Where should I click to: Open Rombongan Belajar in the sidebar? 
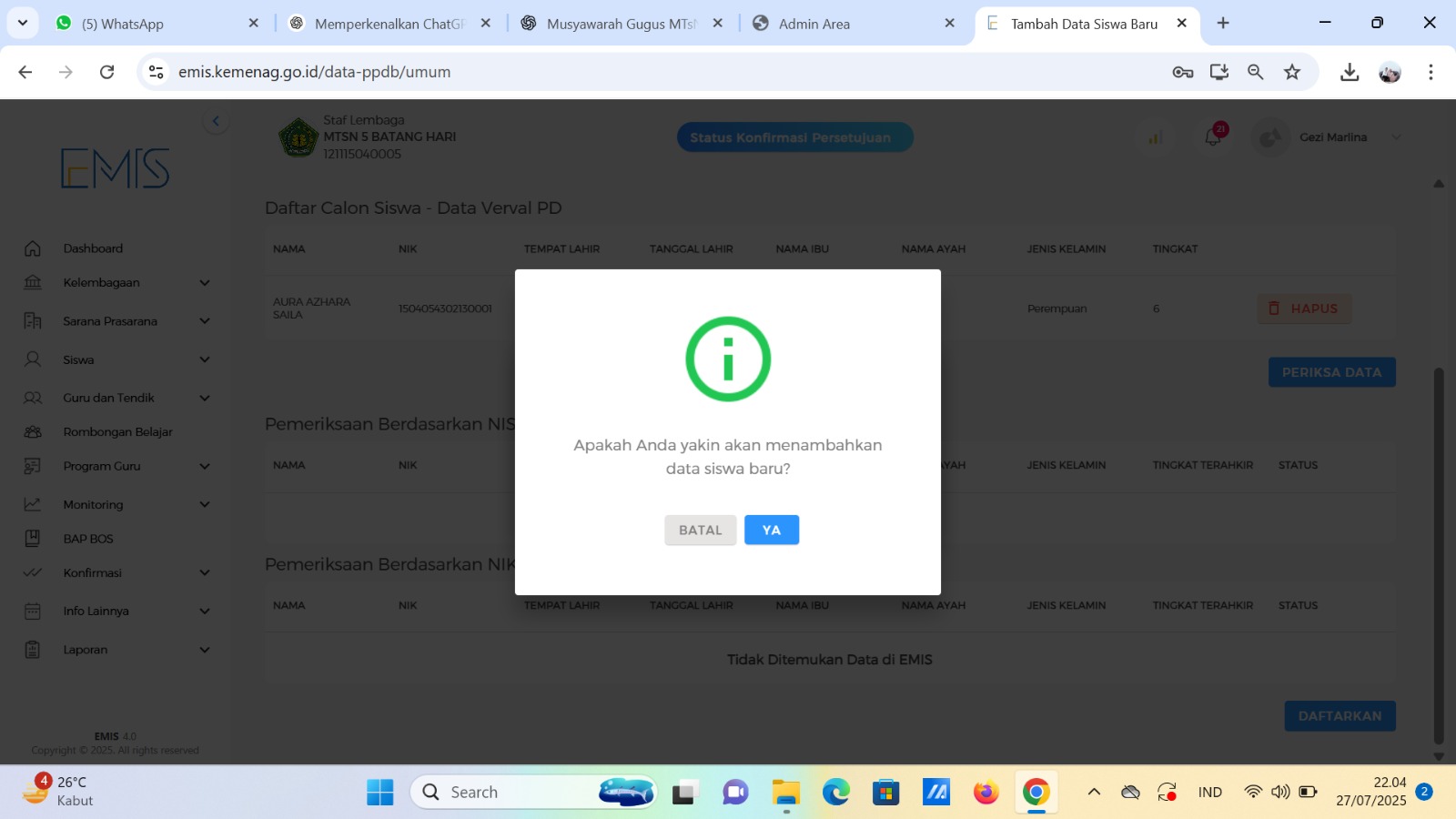click(x=117, y=432)
